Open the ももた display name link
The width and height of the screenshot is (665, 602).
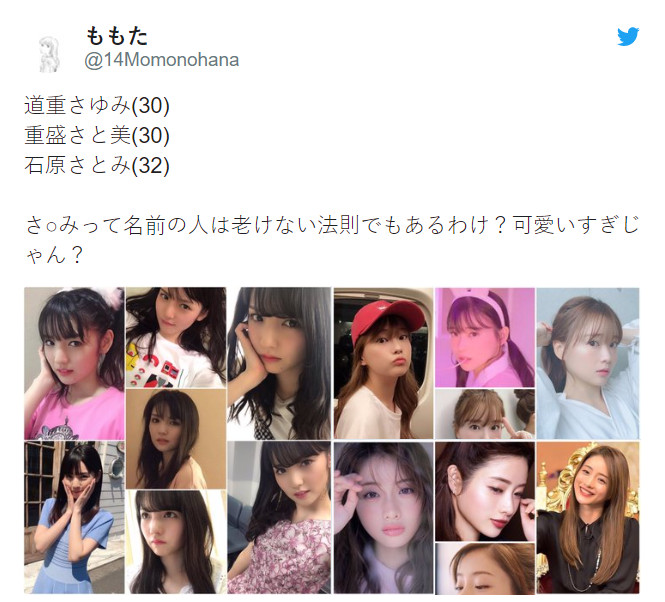coord(117,36)
